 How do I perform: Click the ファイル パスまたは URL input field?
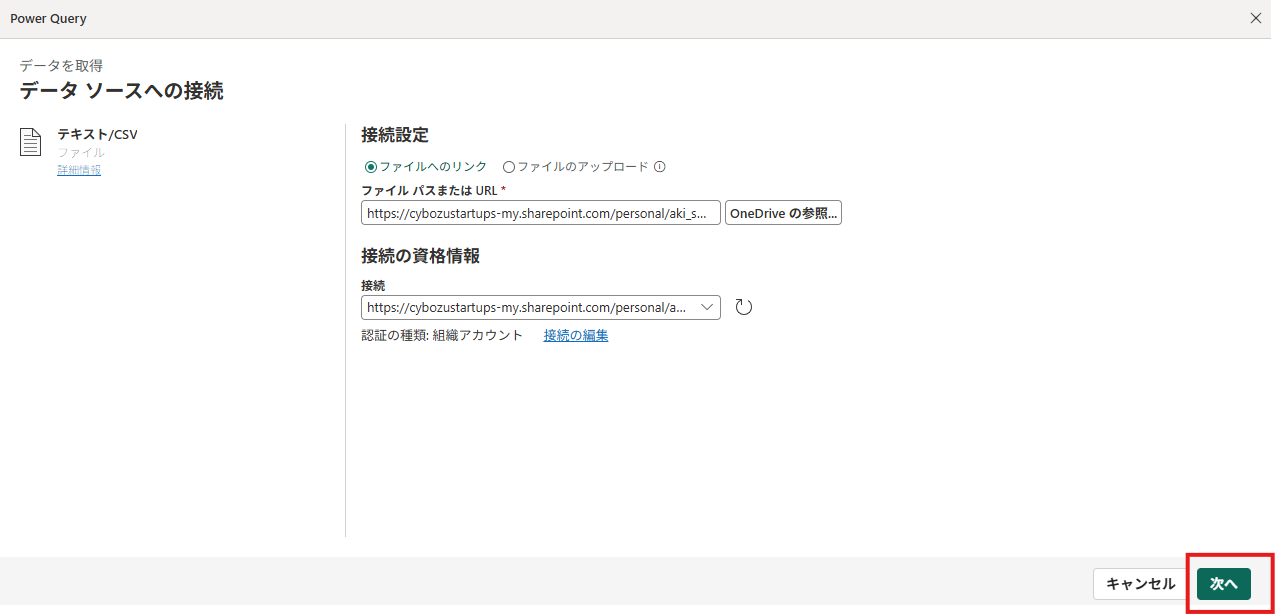tap(540, 213)
